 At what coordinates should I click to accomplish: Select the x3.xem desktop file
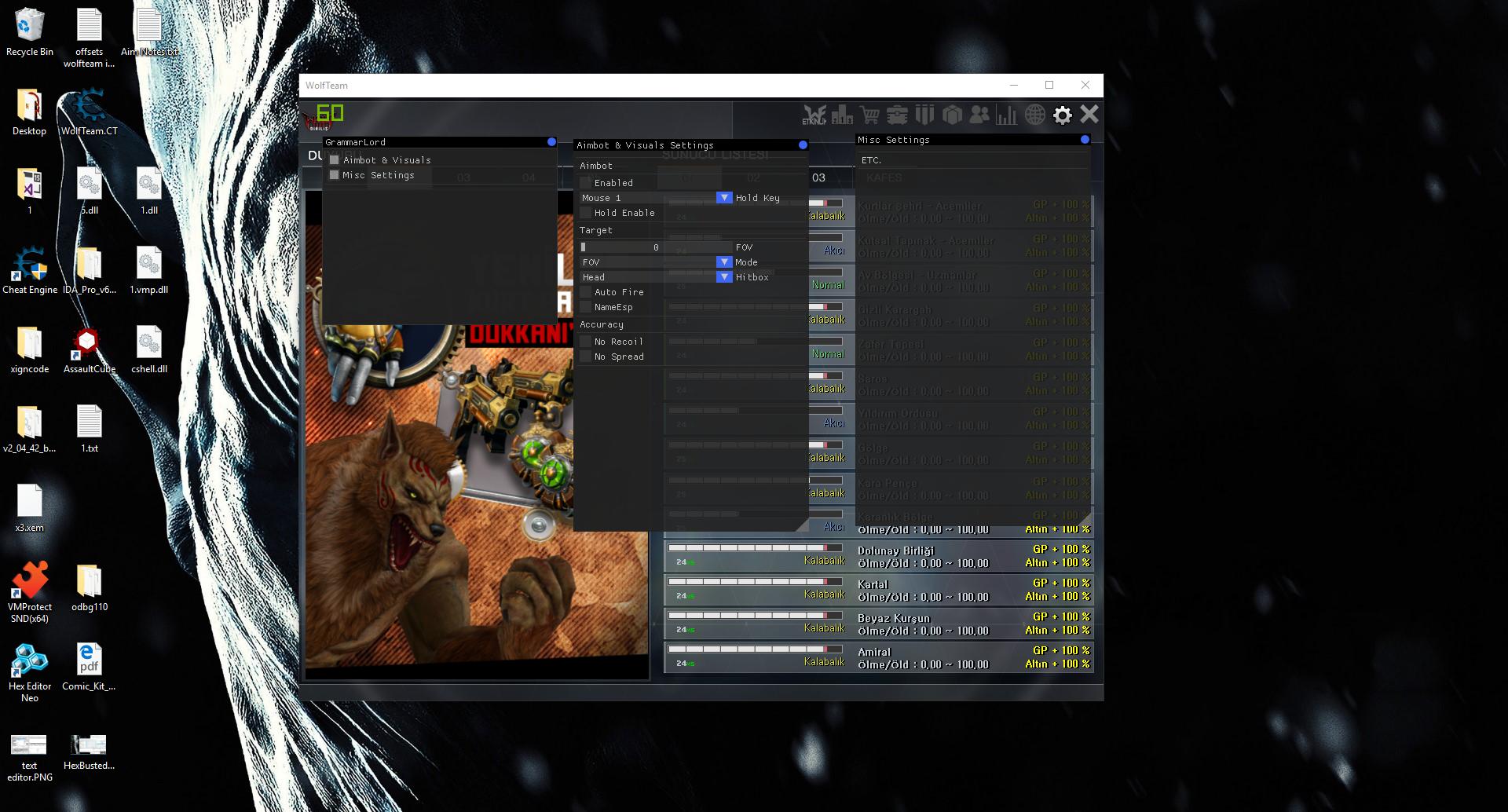click(30, 508)
